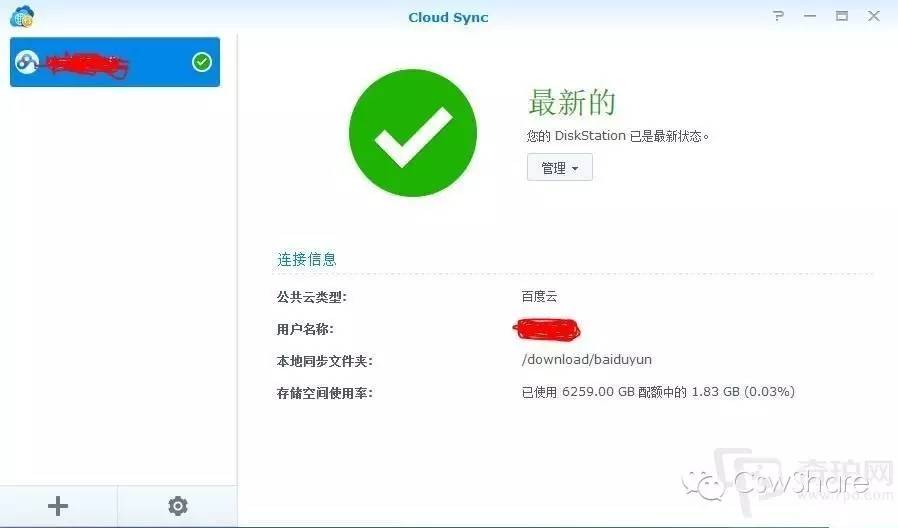The width and height of the screenshot is (898, 528).
Task: Maximize the Cloud Sync window
Action: (841, 16)
